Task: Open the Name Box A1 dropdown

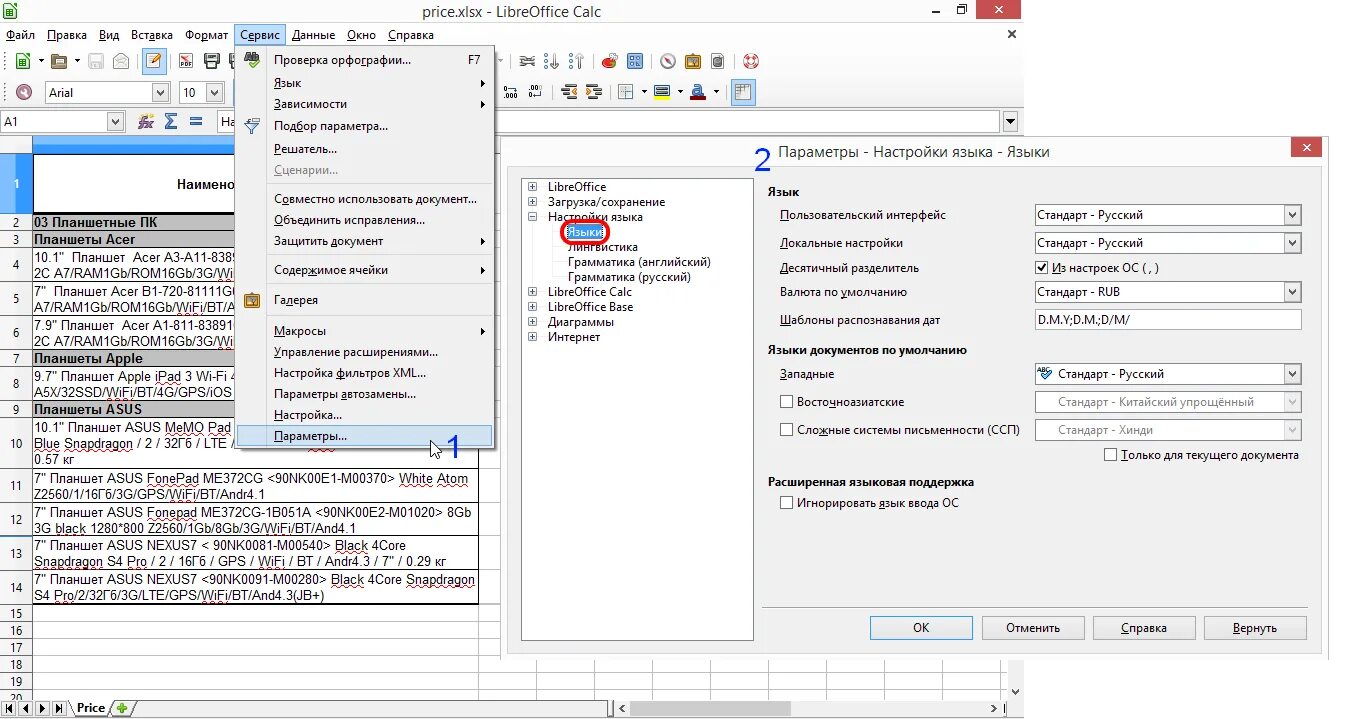Action: click(x=115, y=122)
